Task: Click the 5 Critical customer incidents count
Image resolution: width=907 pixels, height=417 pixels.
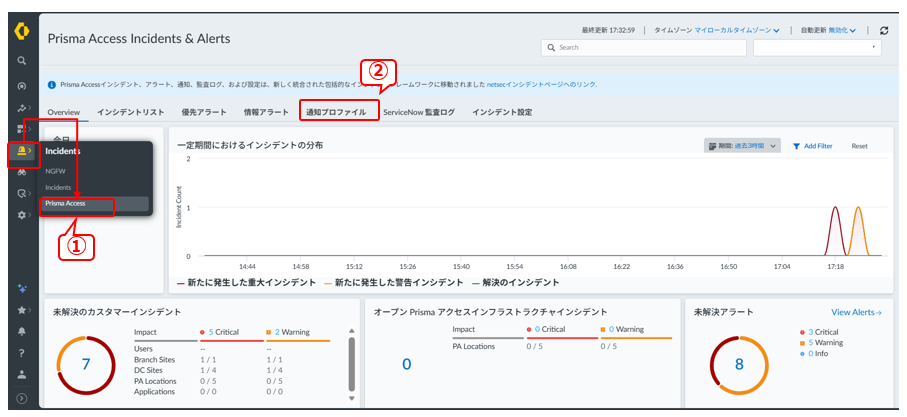Action: (x=223, y=332)
